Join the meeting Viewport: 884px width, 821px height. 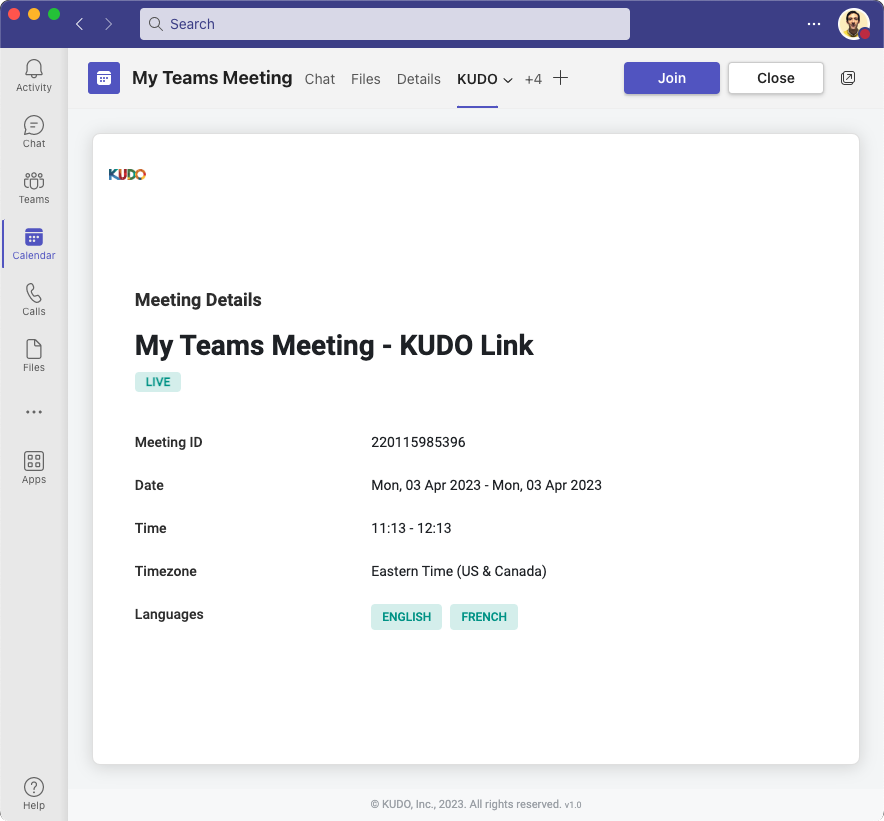671,78
